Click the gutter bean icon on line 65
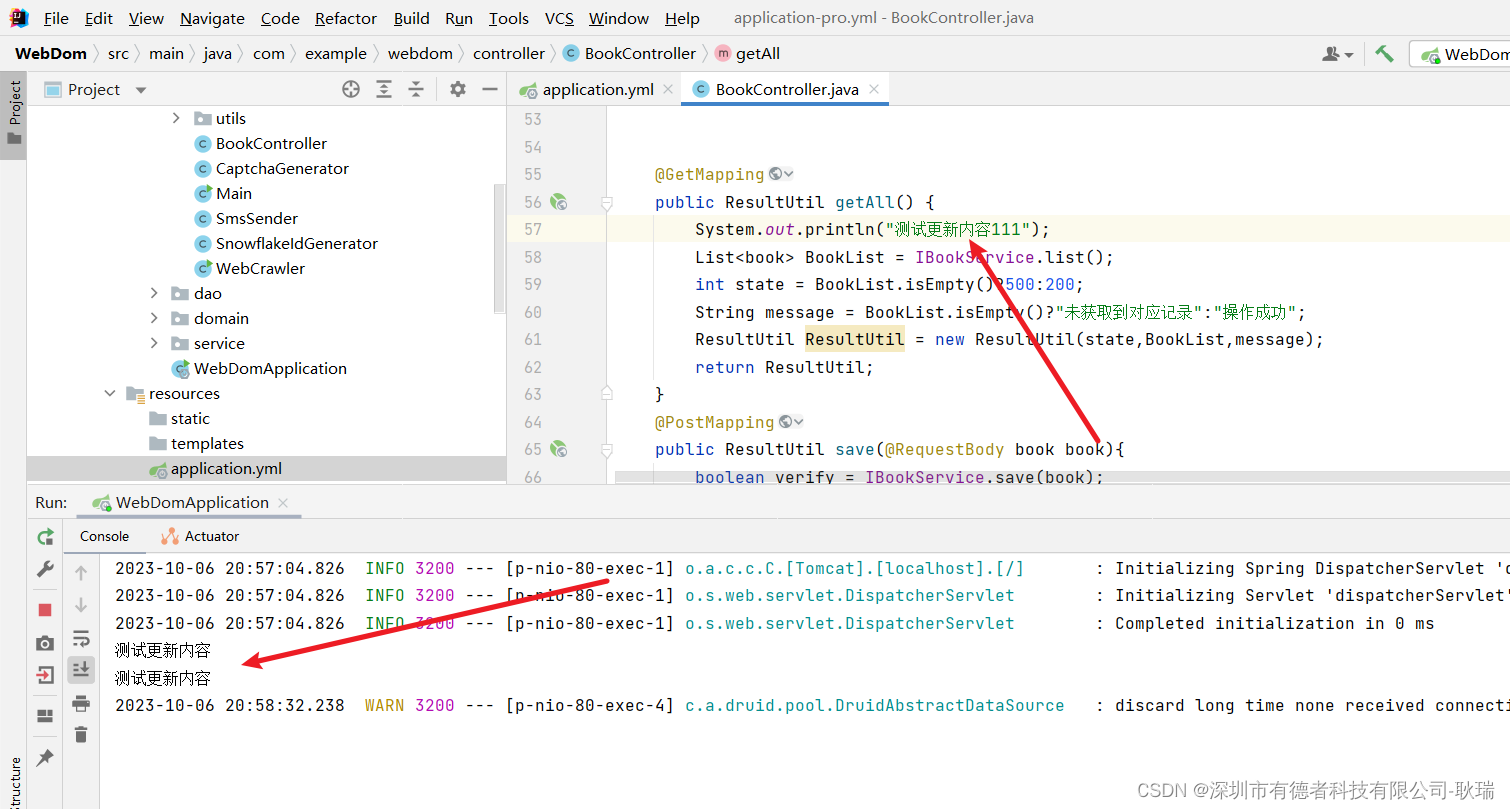 [x=559, y=449]
